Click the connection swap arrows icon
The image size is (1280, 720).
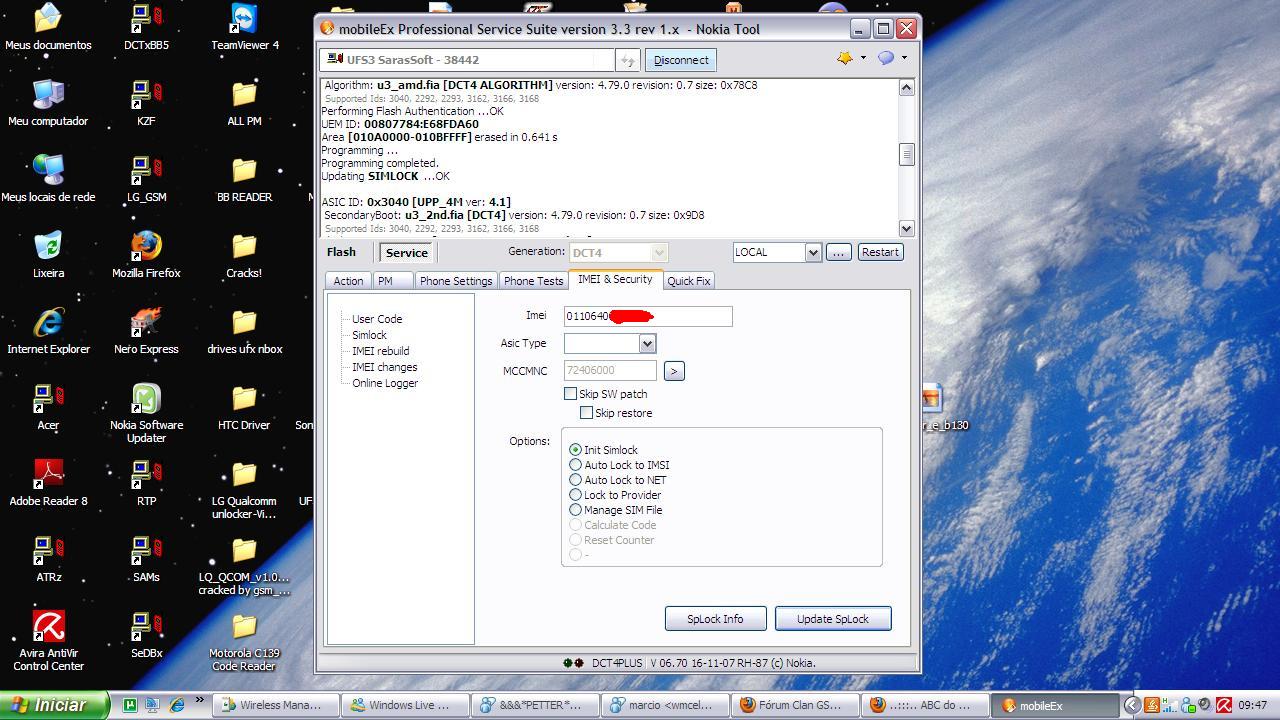click(x=627, y=60)
